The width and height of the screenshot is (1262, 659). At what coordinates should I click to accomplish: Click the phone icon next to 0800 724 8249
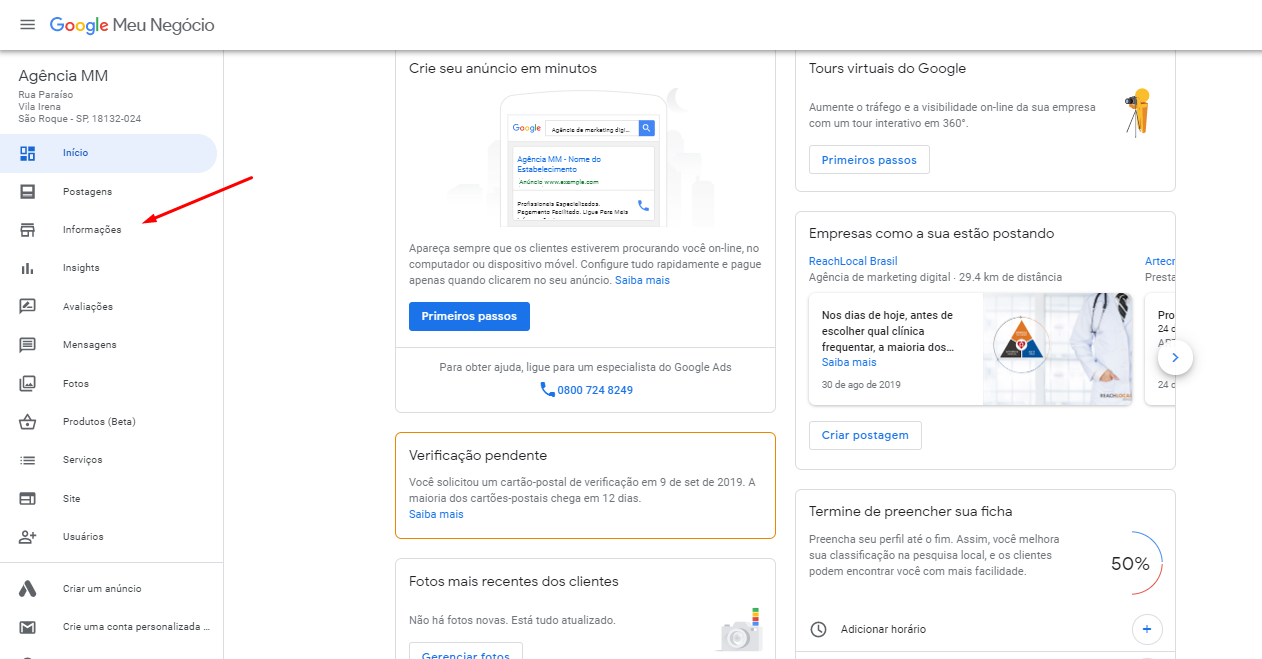545,390
